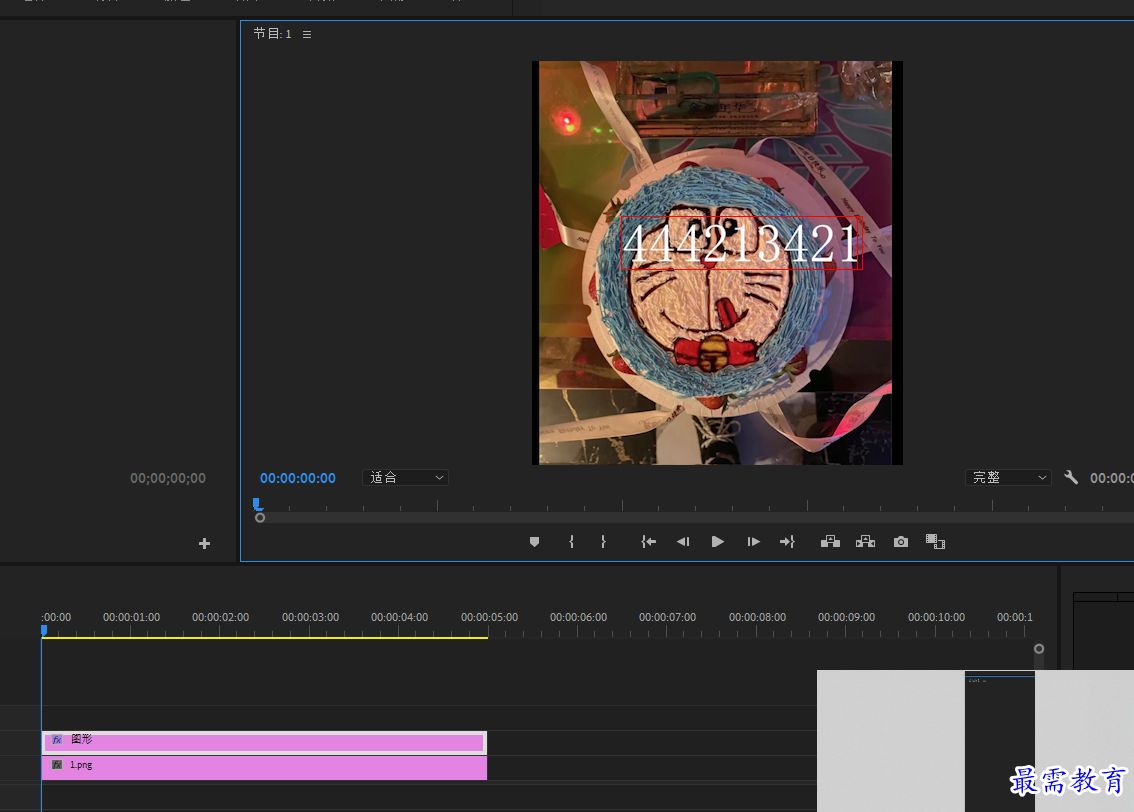Step back one frame
This screenshot has height=812, width=1134.
pyautogui.click(x=683, y=542)
